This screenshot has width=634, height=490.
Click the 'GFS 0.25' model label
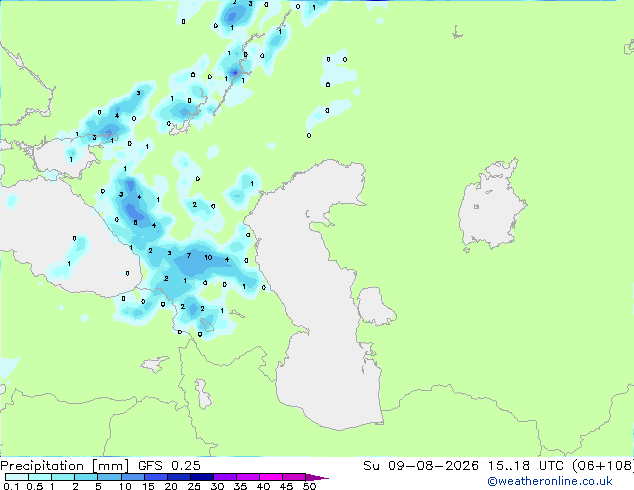(x=169, y=466)
